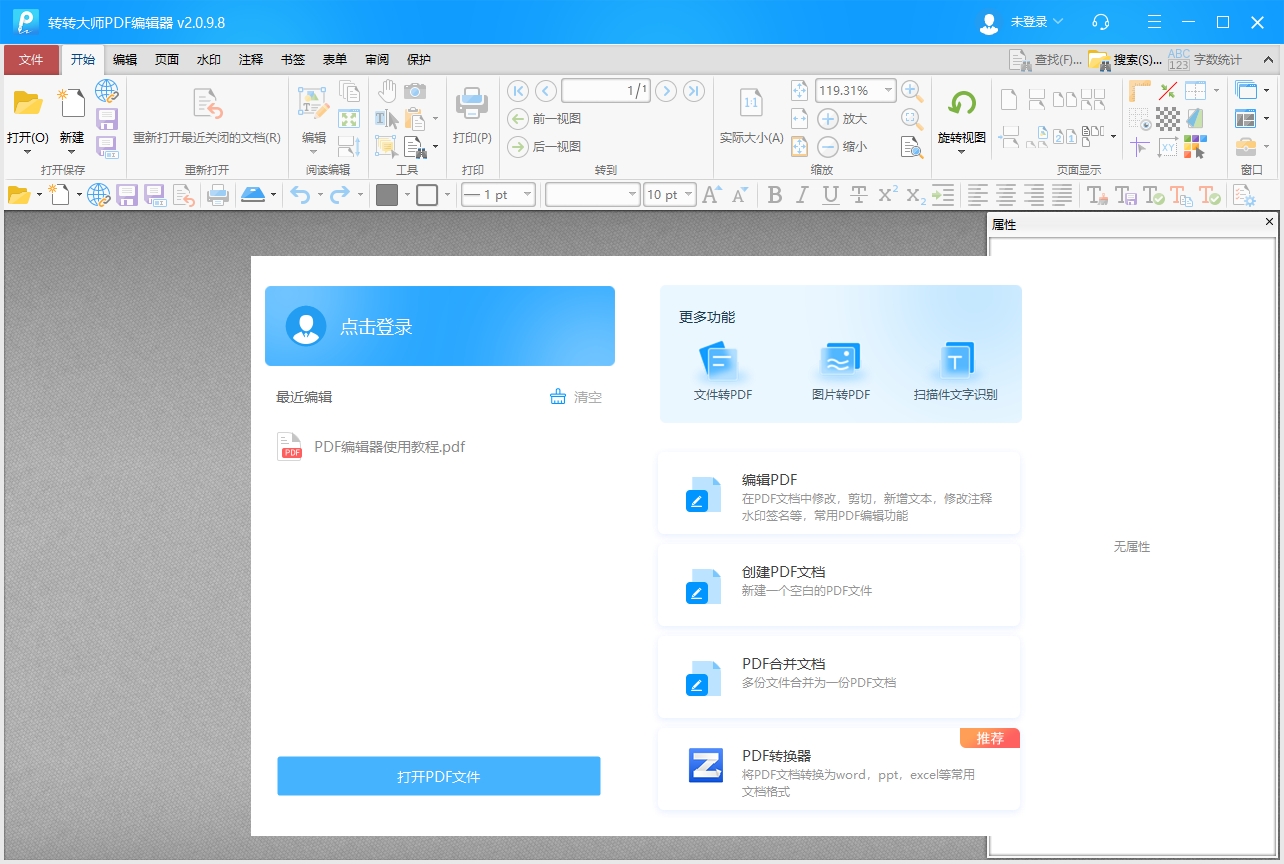Open the 创建PDF文档 card
This screenshot has width=1284, height=864.
pos(839,585)
